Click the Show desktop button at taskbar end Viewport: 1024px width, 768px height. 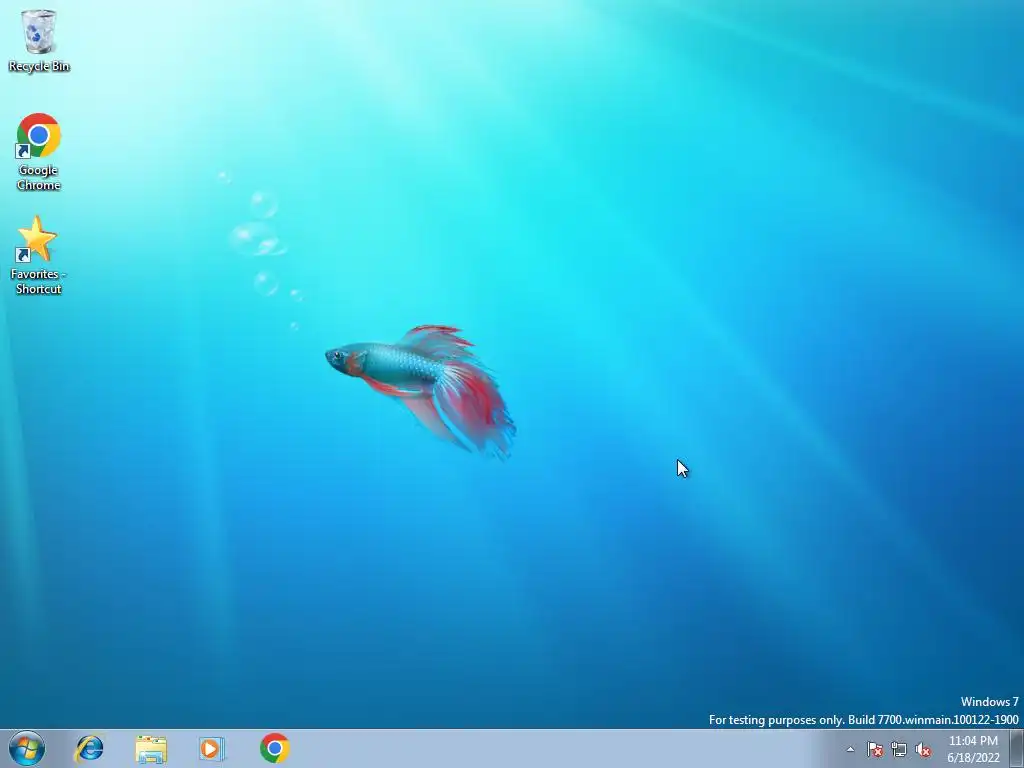tap(1017, 749)
